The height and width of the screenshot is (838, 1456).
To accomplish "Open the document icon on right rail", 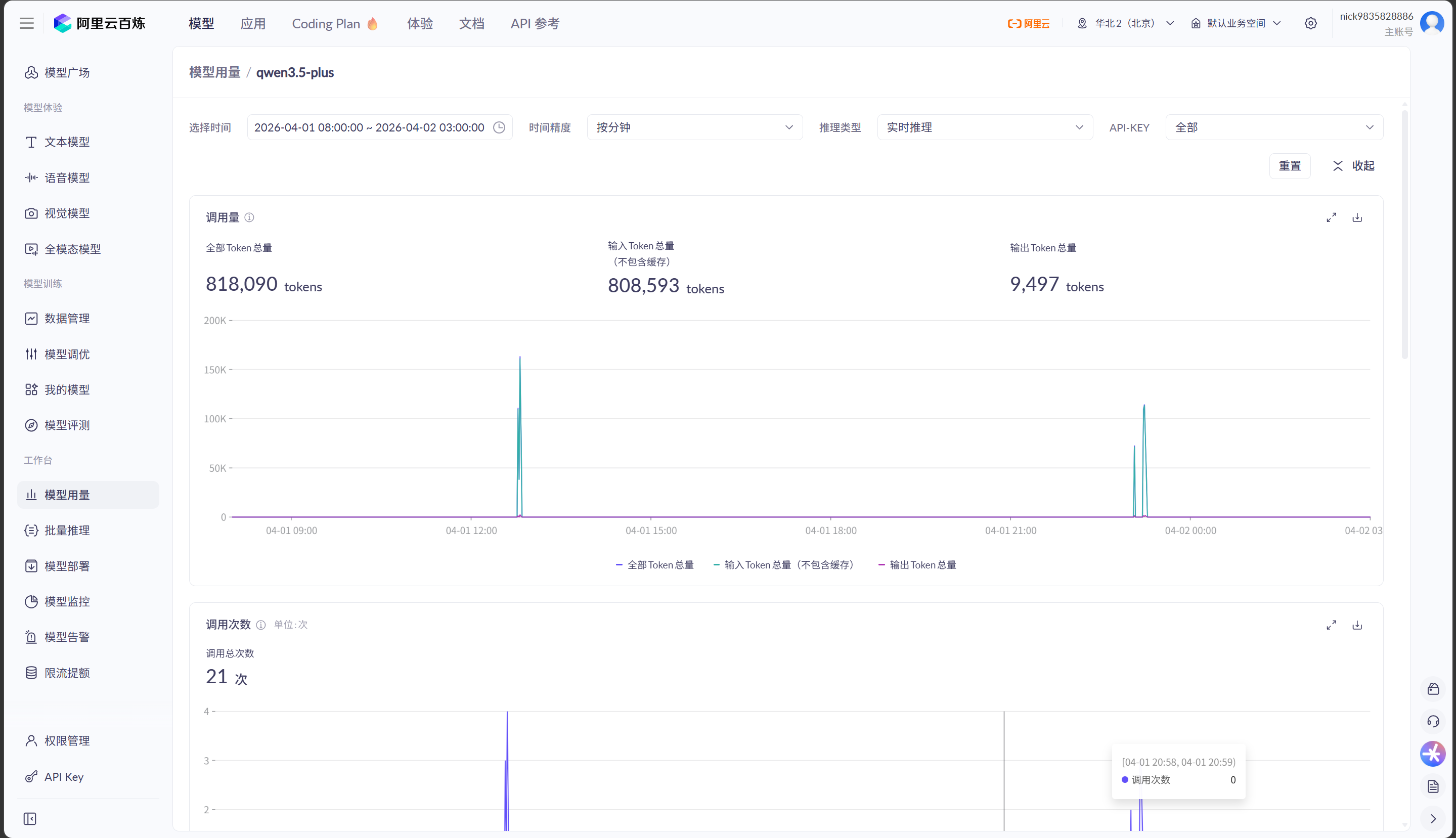I will [1433, 786].
